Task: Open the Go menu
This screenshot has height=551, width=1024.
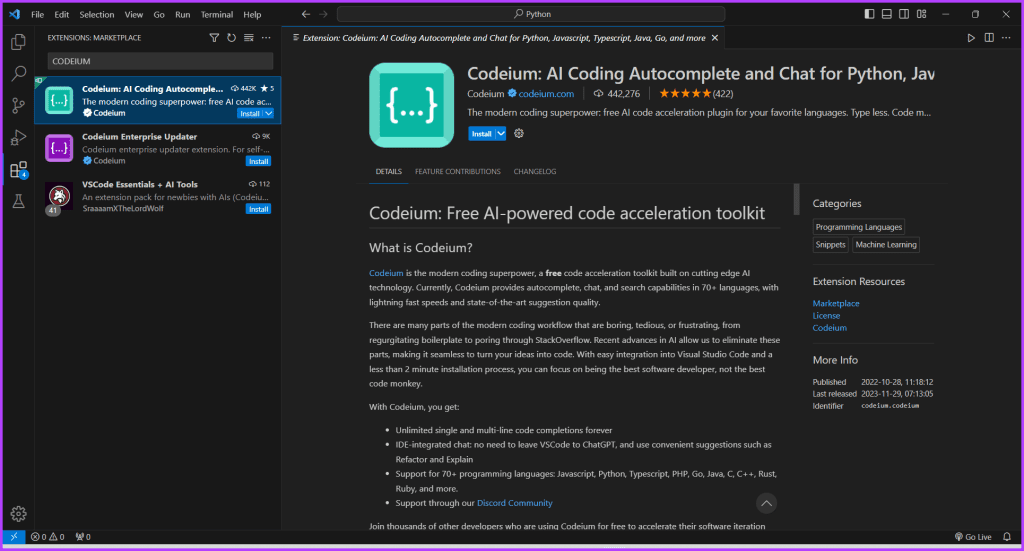Action: tap(159, 14)
